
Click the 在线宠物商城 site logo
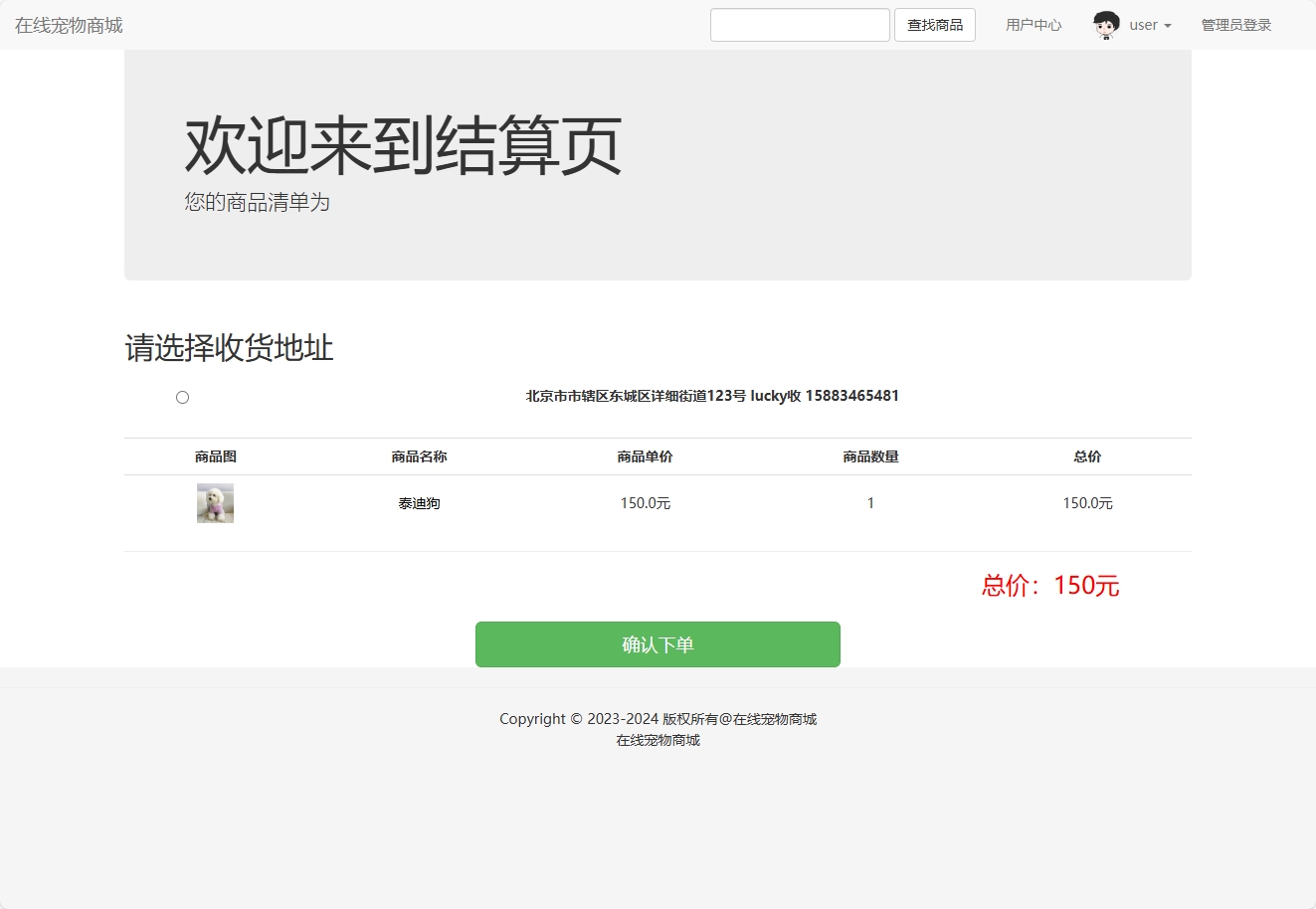[x=67, y=25]
